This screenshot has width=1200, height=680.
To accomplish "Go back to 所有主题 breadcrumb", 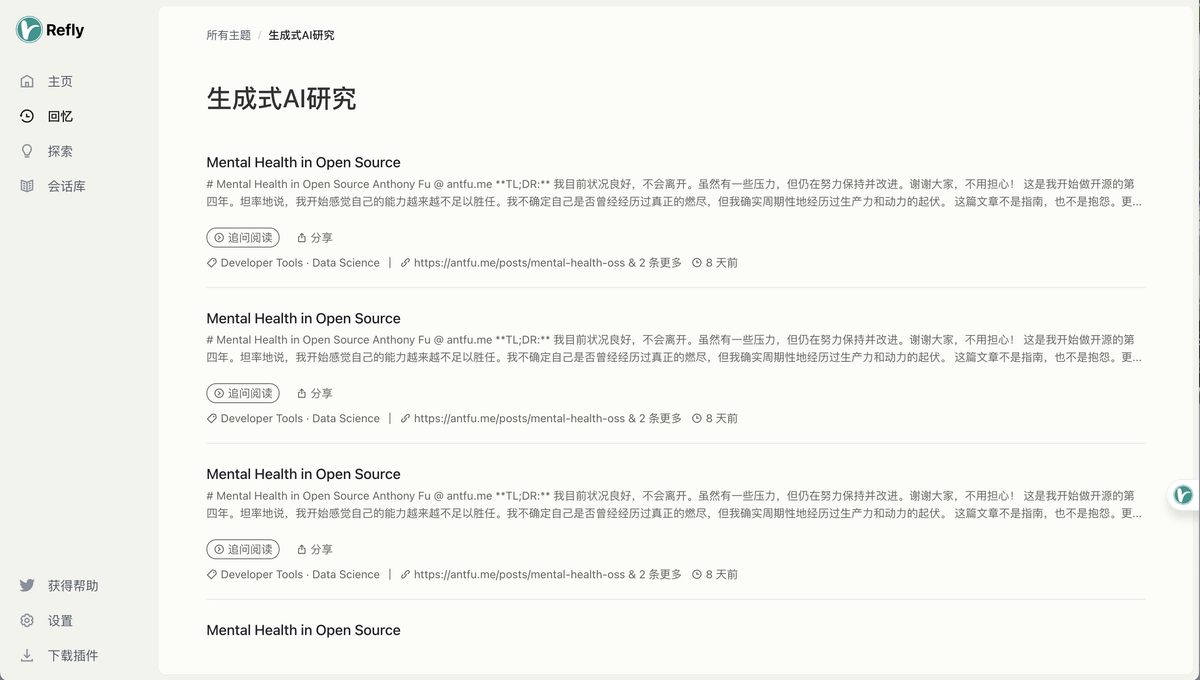I will pos(228,35).
